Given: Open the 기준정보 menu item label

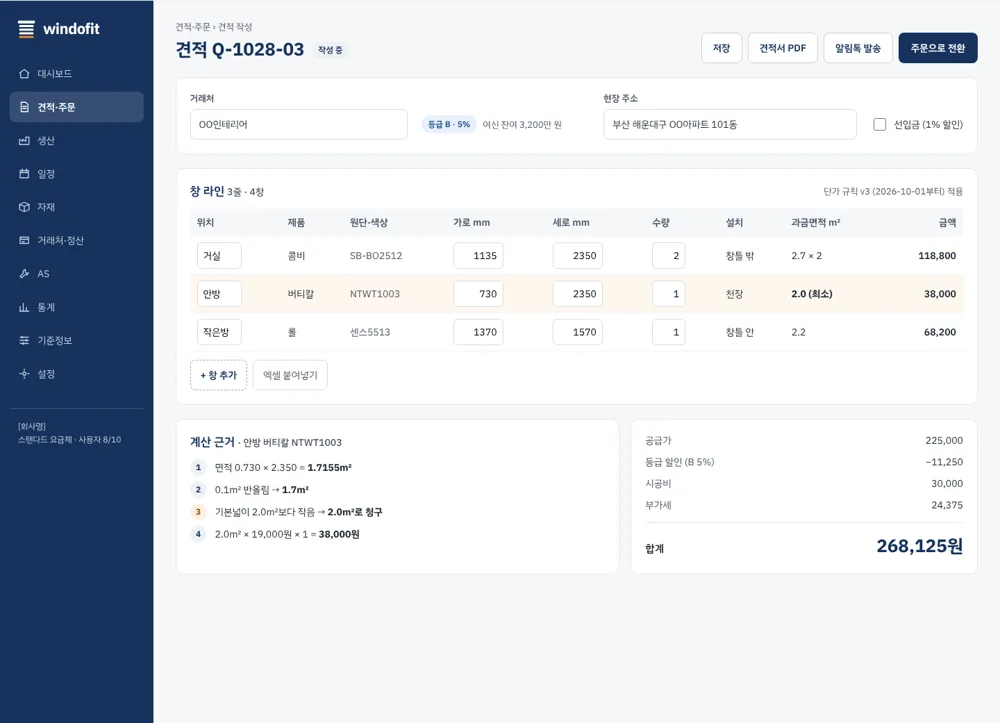Looking at the screenshot, I should click(x=55, y=340).
